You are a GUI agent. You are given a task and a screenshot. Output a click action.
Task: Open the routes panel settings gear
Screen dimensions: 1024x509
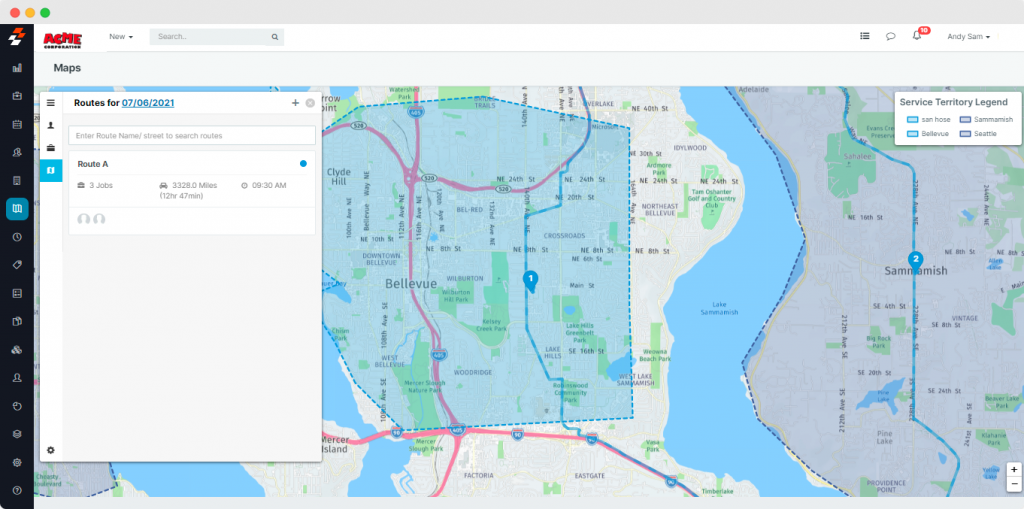(x=51, y=450)
